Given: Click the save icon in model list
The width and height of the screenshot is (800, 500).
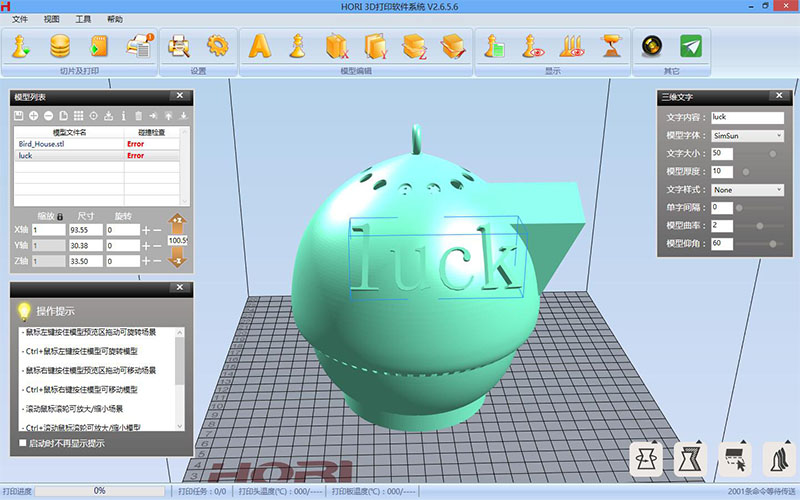Looking at the screenshot, I should point(18,116).
